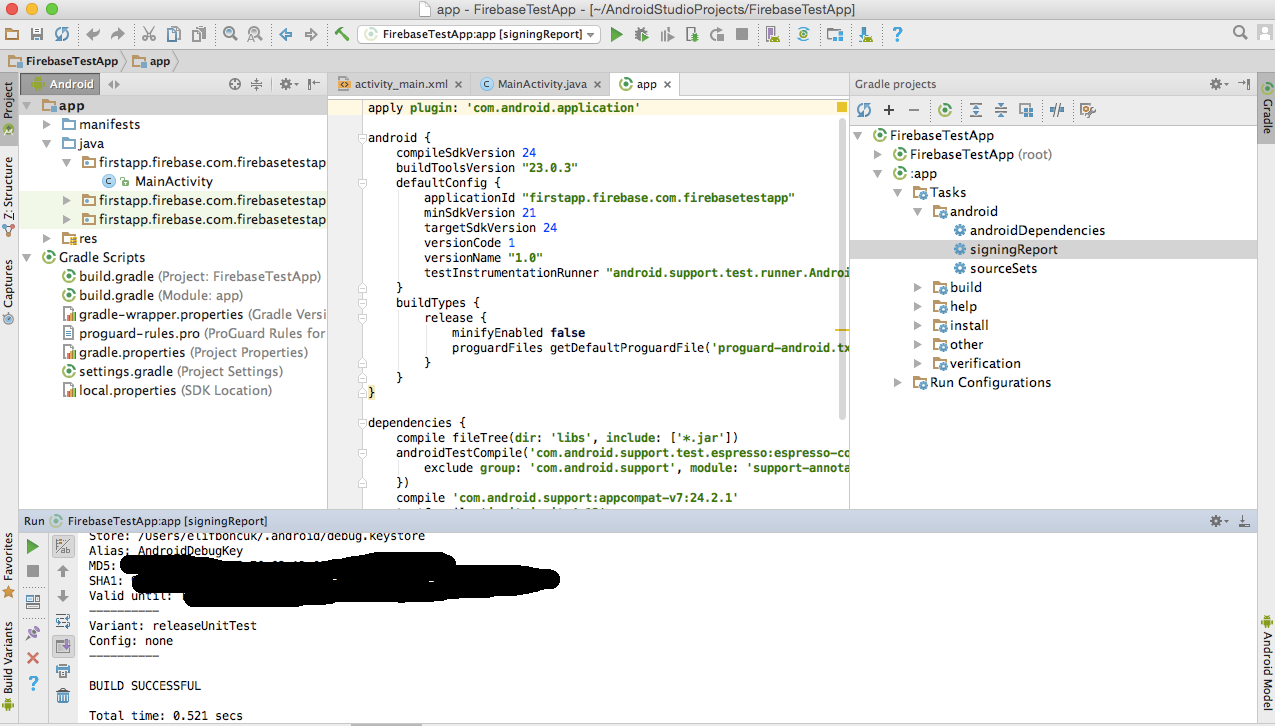1275x726 pixels.
Task: Click the Make Project hammer icon
Action: point(342,34)
